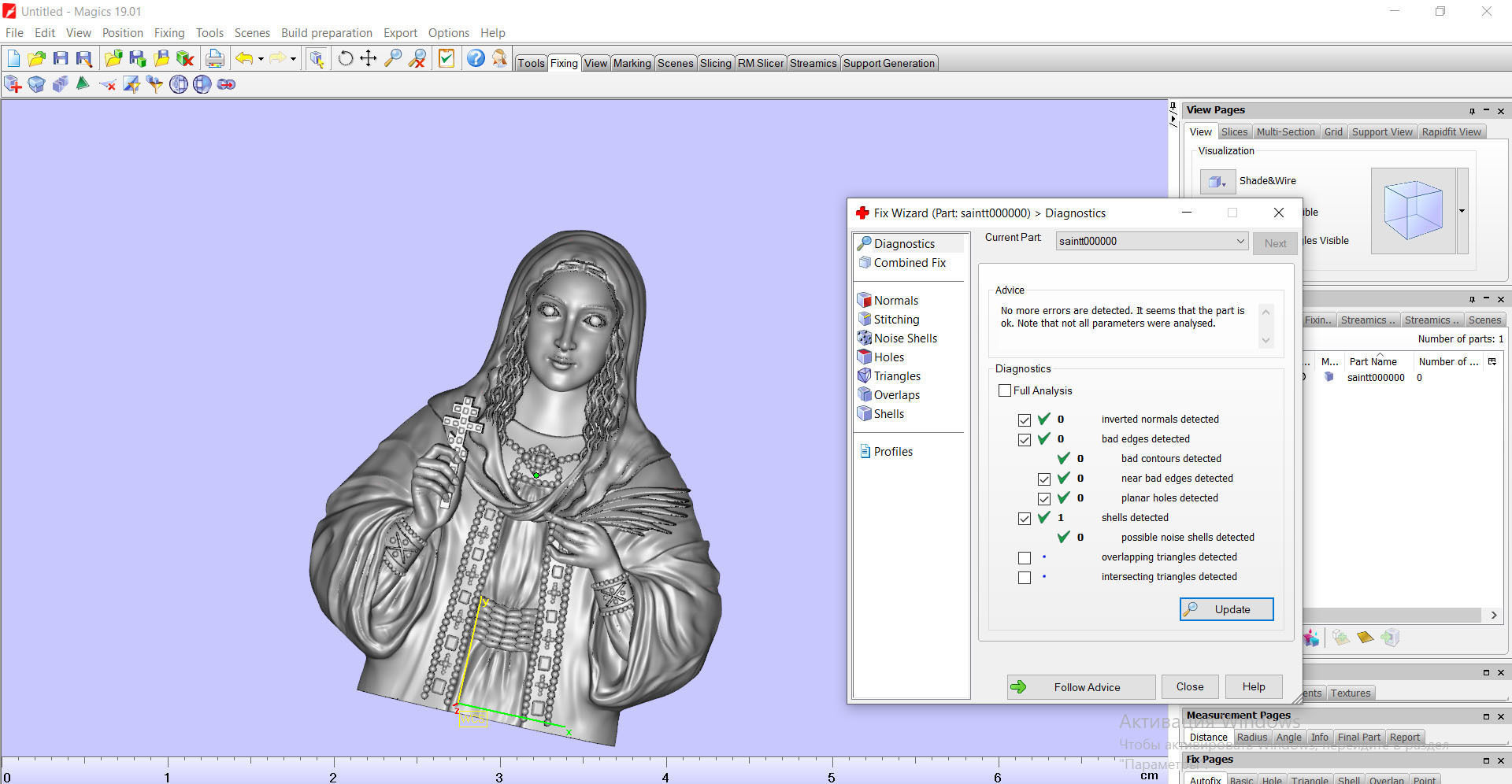Enable overlapping triangles detected checkbox
1512x784 pixels.
tap(1025, 557)
